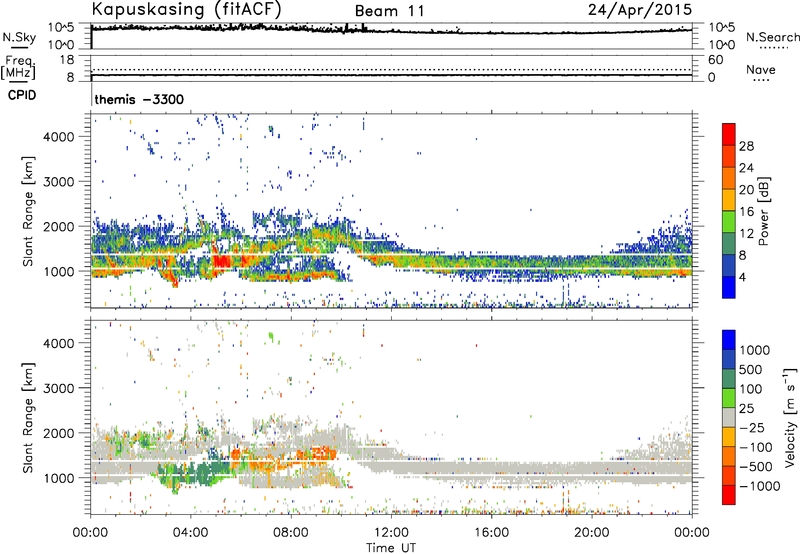Click the "500" Velocity colorbar label
This screenshot has height=554, width=800.
tap(750, 369)
